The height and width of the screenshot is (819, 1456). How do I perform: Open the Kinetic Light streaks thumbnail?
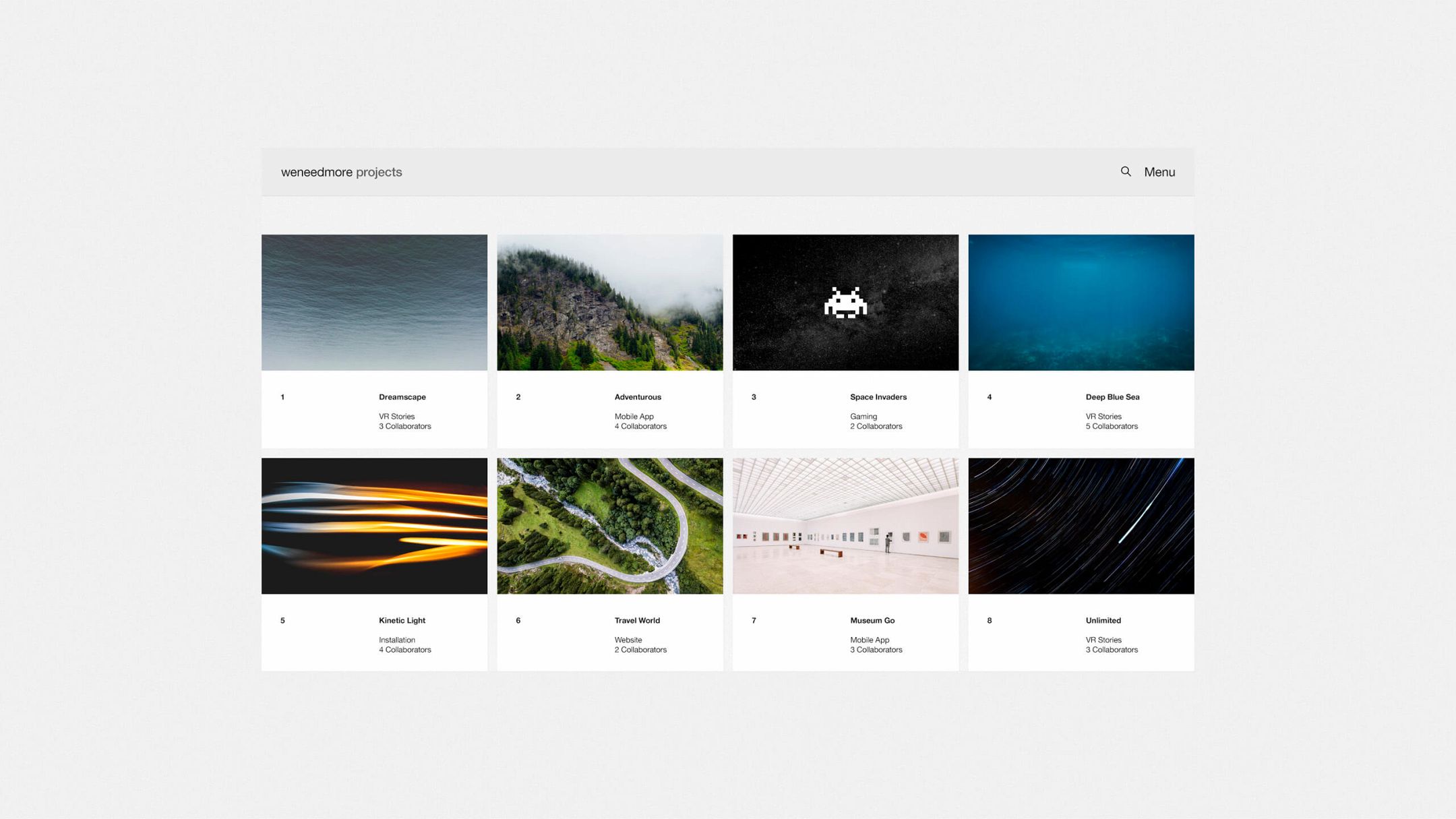pyautogui.click(x=374, y=526)
